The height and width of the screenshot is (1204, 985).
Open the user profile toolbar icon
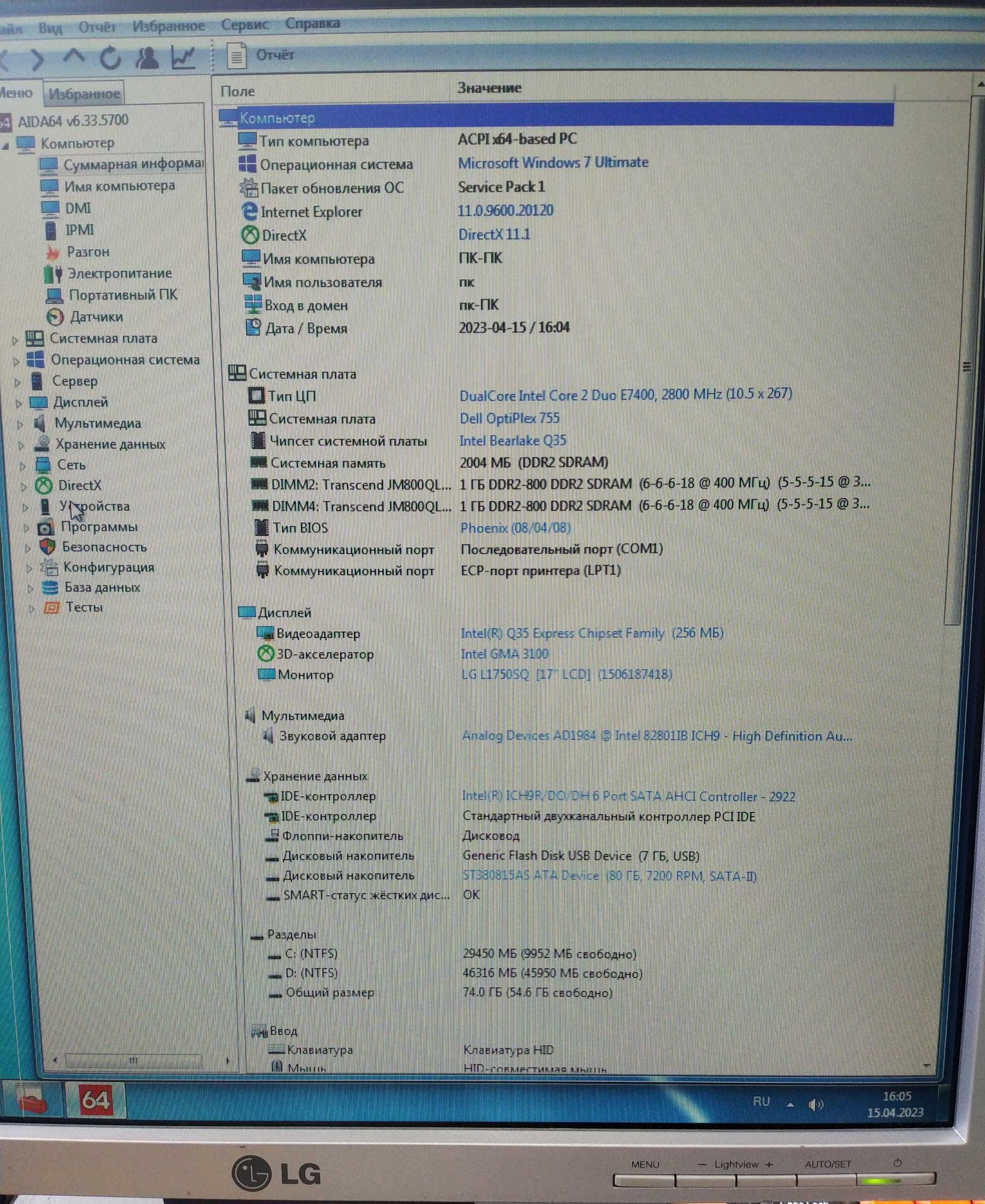pos(147,58)
